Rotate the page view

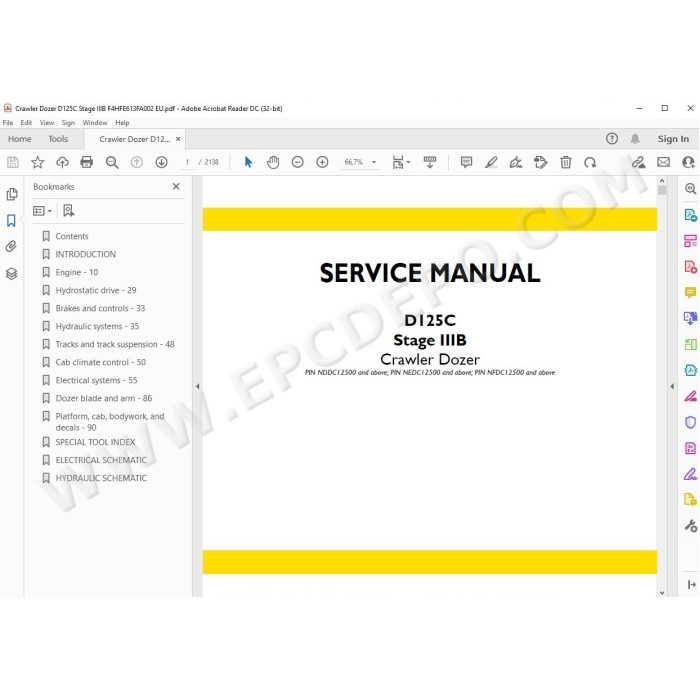tap(590, 162)
